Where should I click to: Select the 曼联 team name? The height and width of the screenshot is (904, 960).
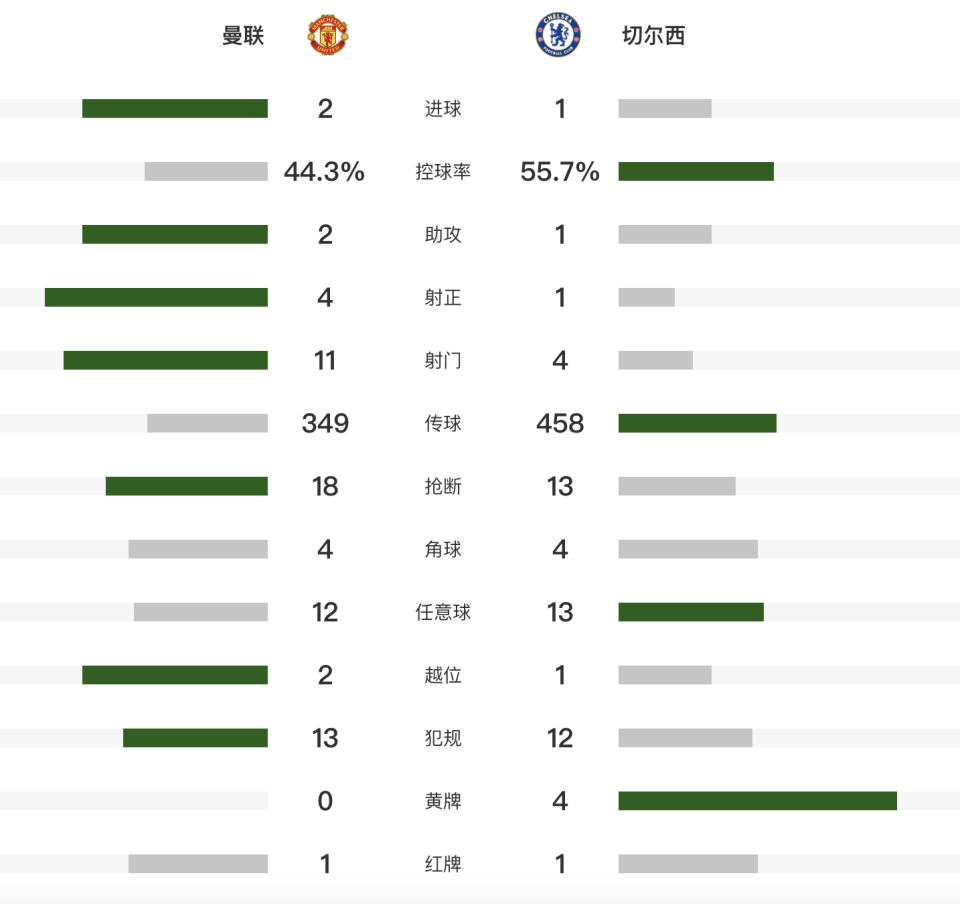pyautogui.click(x=243, y=36)
